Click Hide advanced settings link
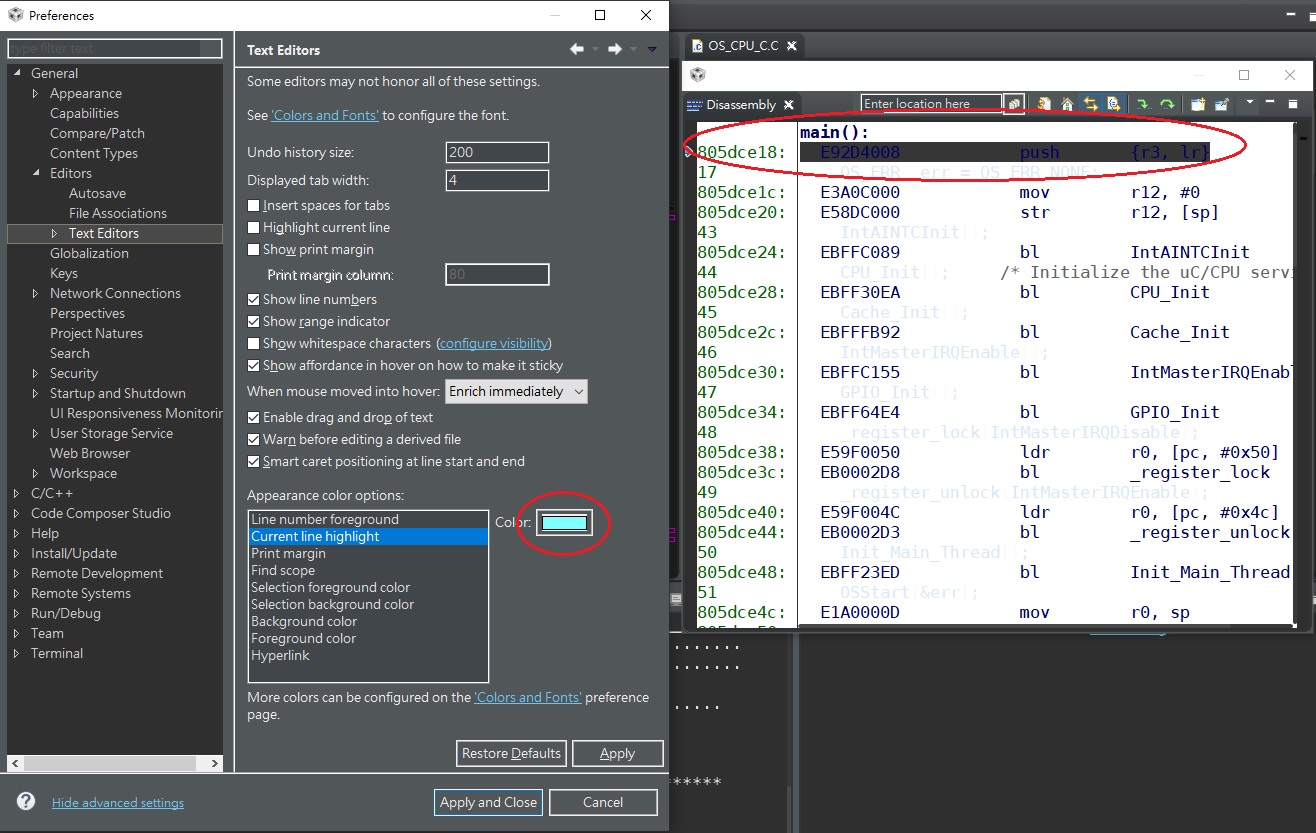 point(118,802)
